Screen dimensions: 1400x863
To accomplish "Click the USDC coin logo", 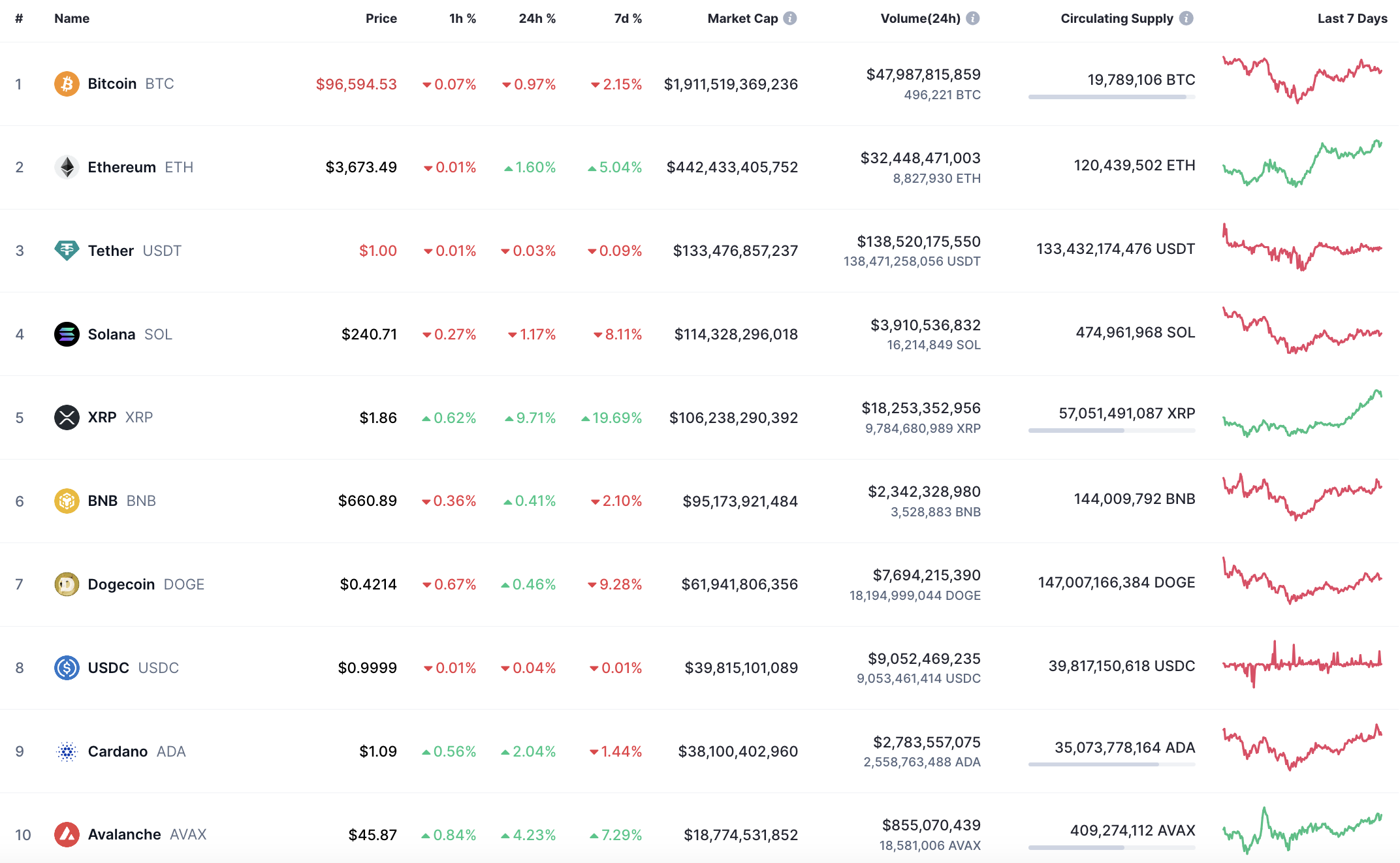I will coord(66,668).
